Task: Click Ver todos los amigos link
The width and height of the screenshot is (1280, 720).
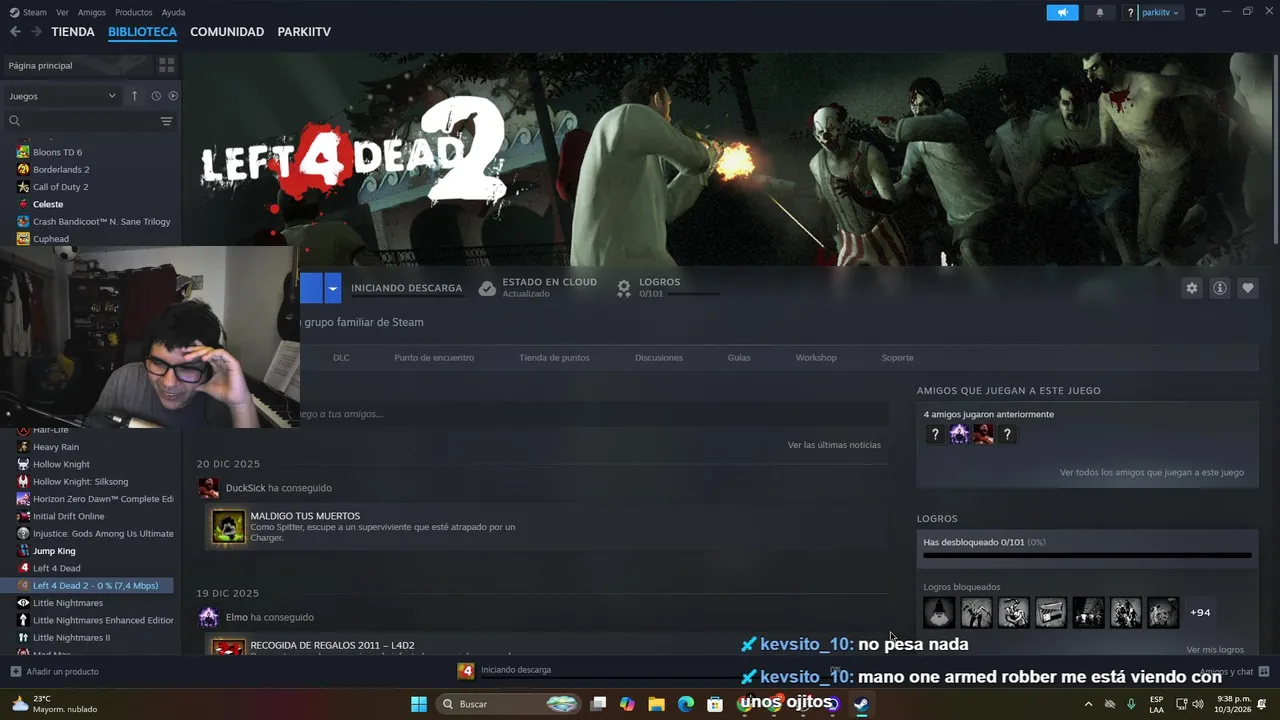Action: coord(1152,472)
